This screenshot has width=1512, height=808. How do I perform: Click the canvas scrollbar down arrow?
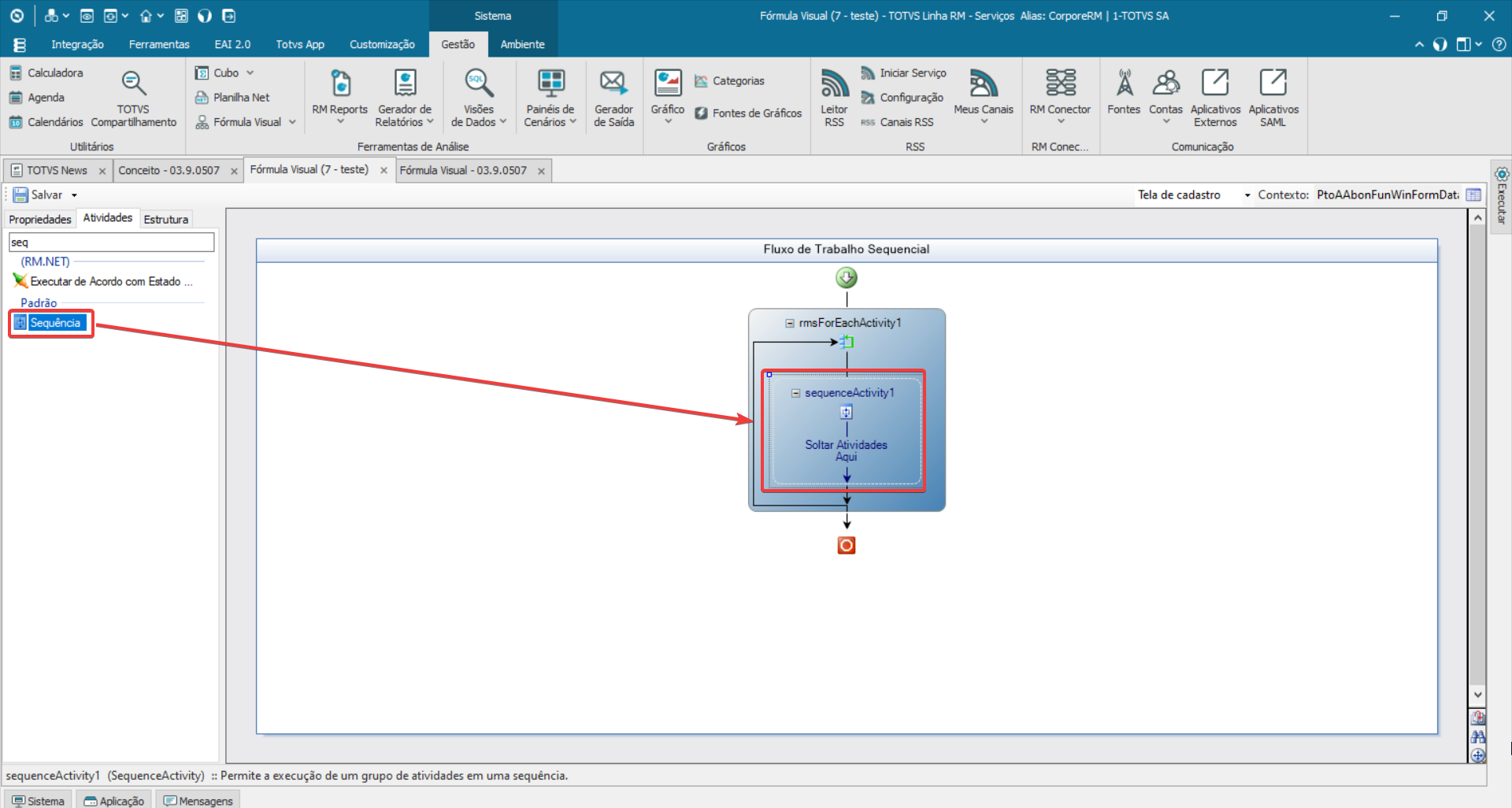click(1477, 695)
